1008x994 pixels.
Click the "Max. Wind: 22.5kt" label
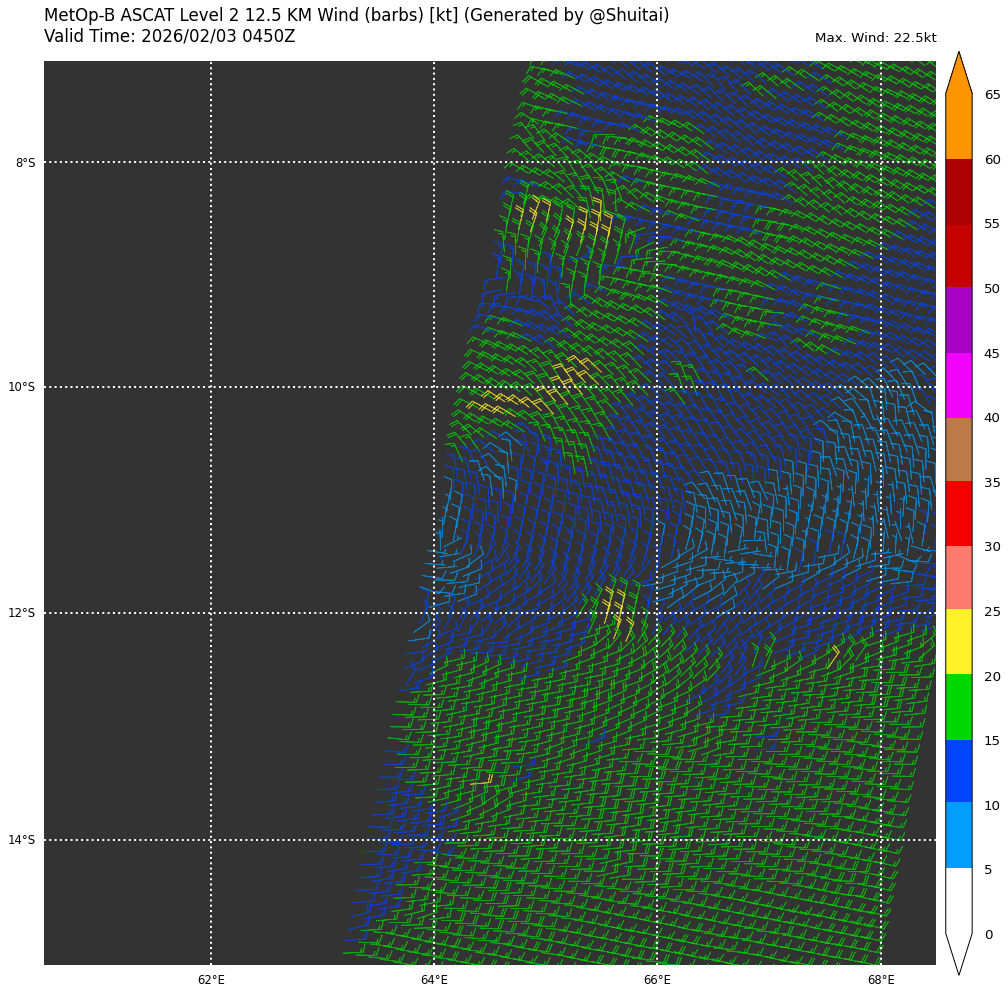875,39
